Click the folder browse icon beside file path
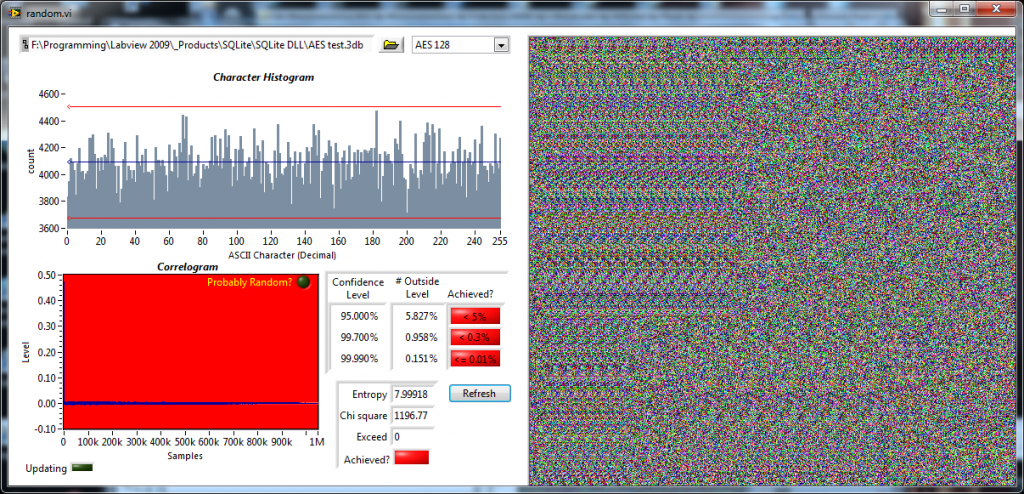Image resolution: width=1024 pixels, height=494 pixels. click(x=392, y=45)
